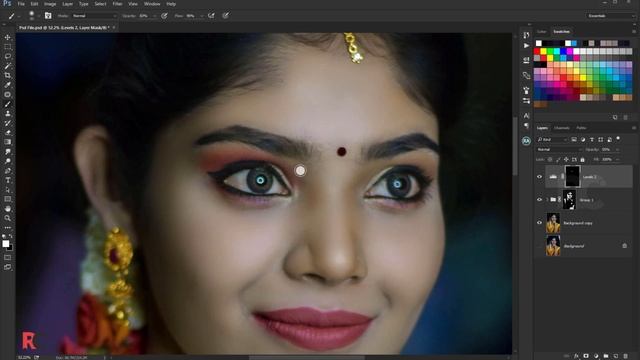The height and width of the screenshot is (360, 640).
Task: Select the Magic Wand tool
Action: [8, 66]
